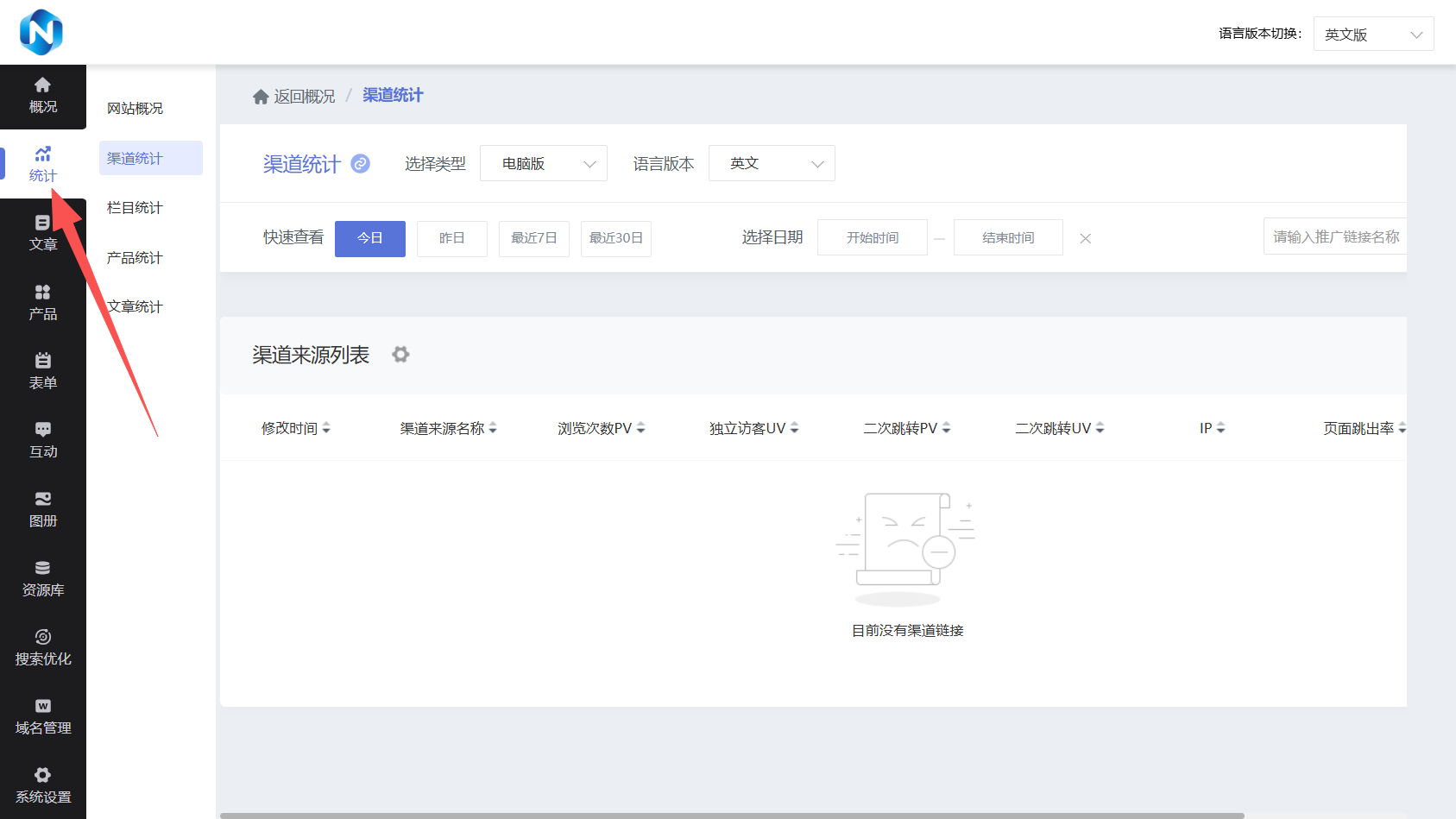Click the home icon in breadcrumb

[261, 97]
